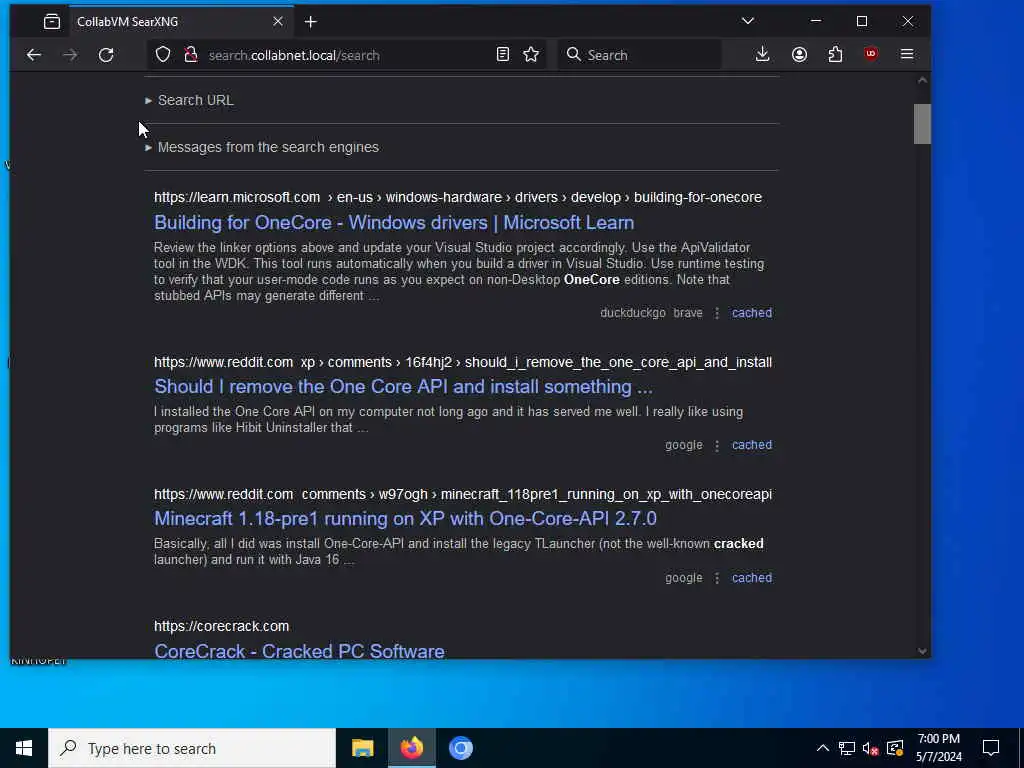Screen dimensions: 1024x768
Task: List all tabs using the dropdown chevron
Action: (748, 21)
